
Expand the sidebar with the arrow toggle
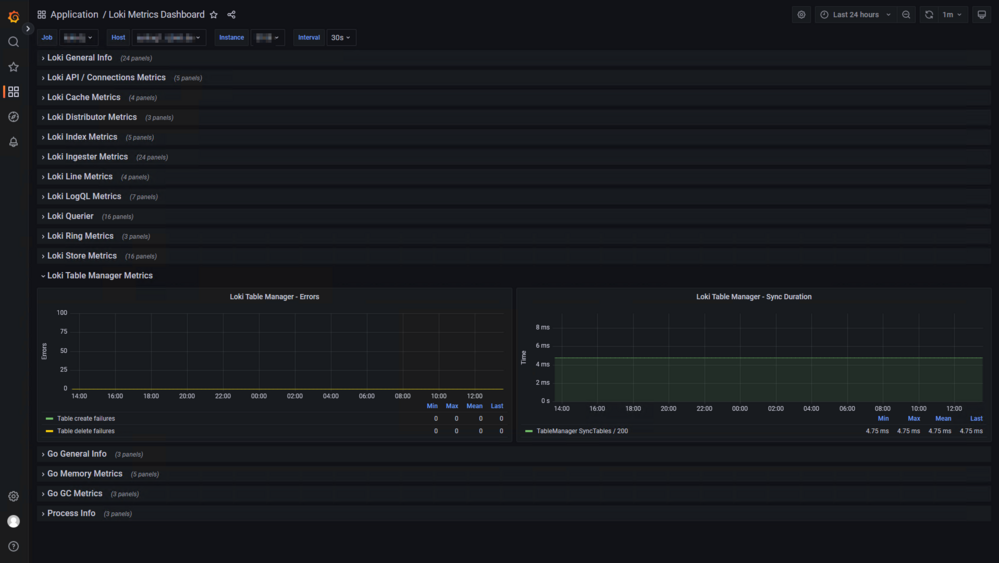click(x=27, y=29)
